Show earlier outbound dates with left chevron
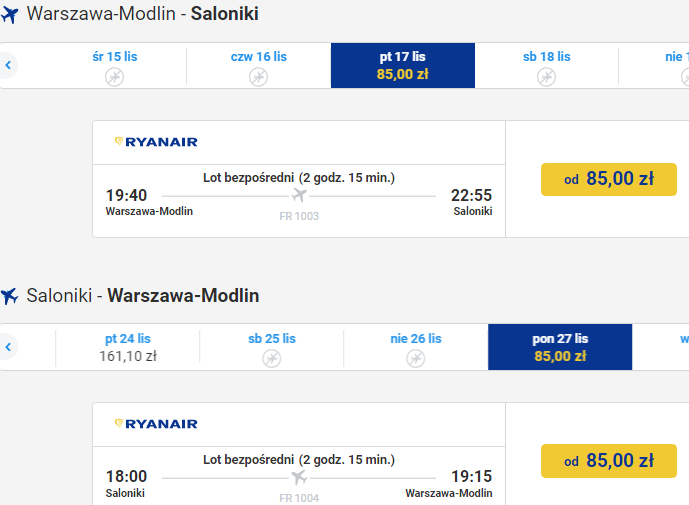The height and width of the screenshot is (505, 689). (x=8, y=65)
